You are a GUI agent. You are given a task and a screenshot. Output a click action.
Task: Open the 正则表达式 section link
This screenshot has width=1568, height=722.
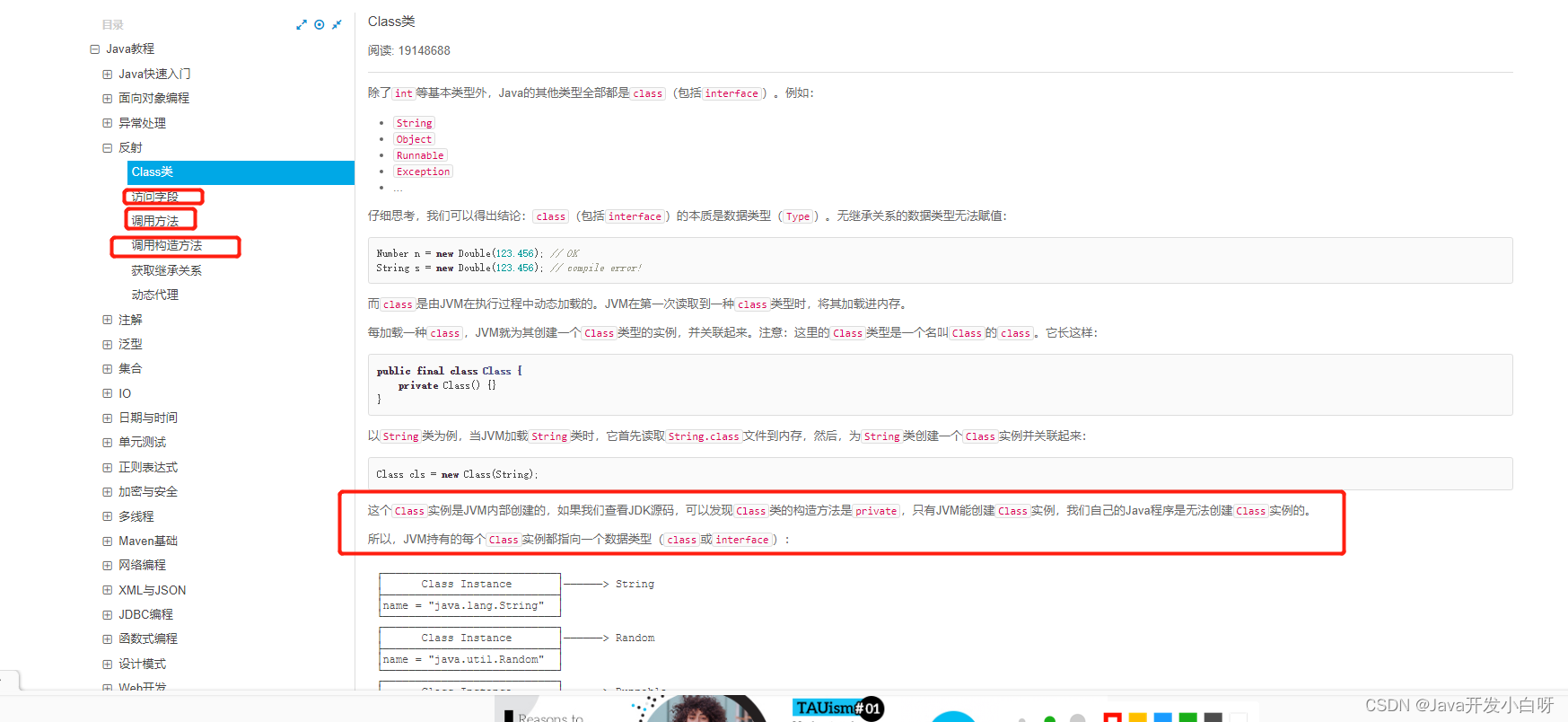[x=148, y=467]
